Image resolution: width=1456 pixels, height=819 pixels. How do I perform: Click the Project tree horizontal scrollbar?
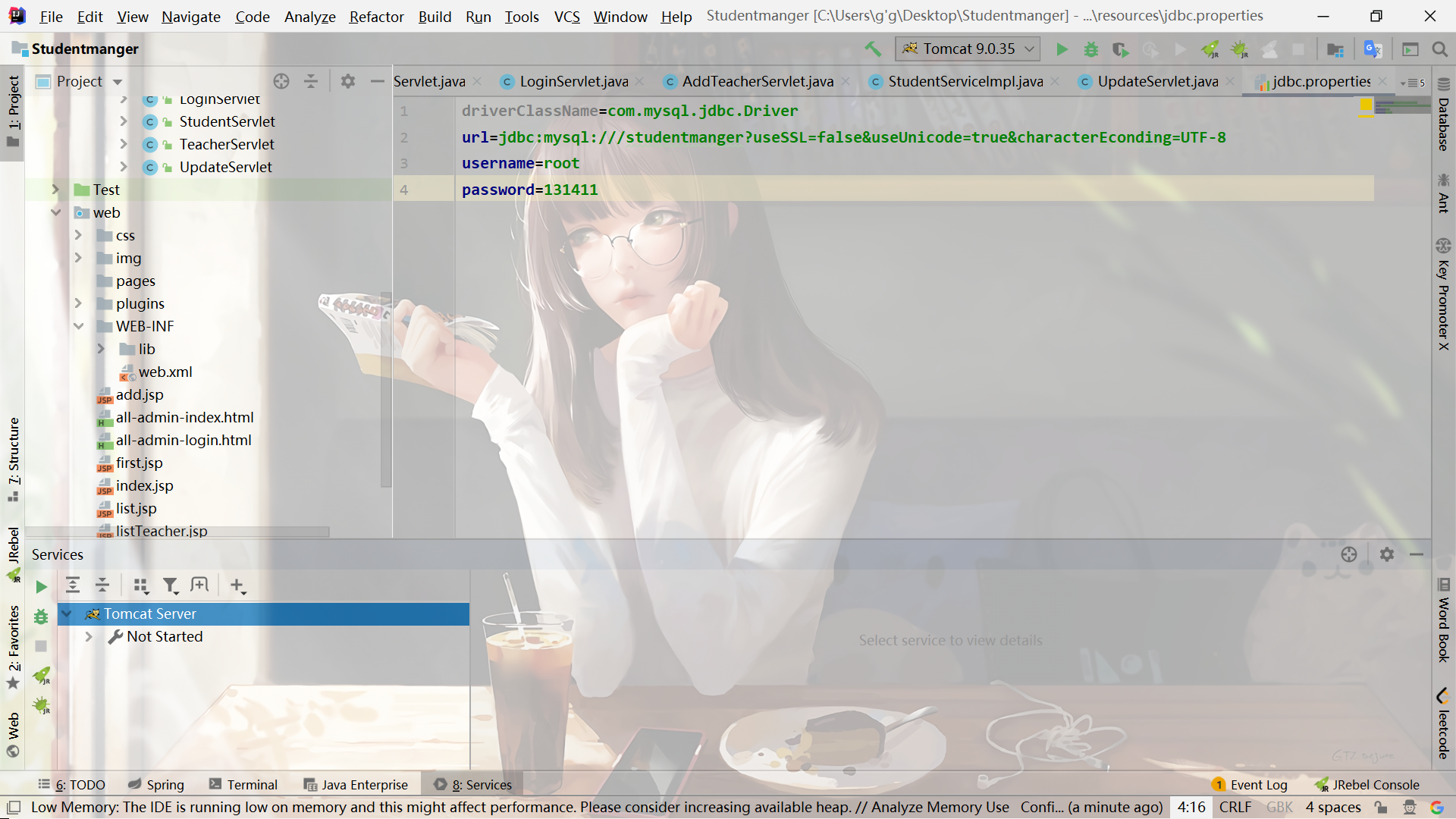[178, 532]
